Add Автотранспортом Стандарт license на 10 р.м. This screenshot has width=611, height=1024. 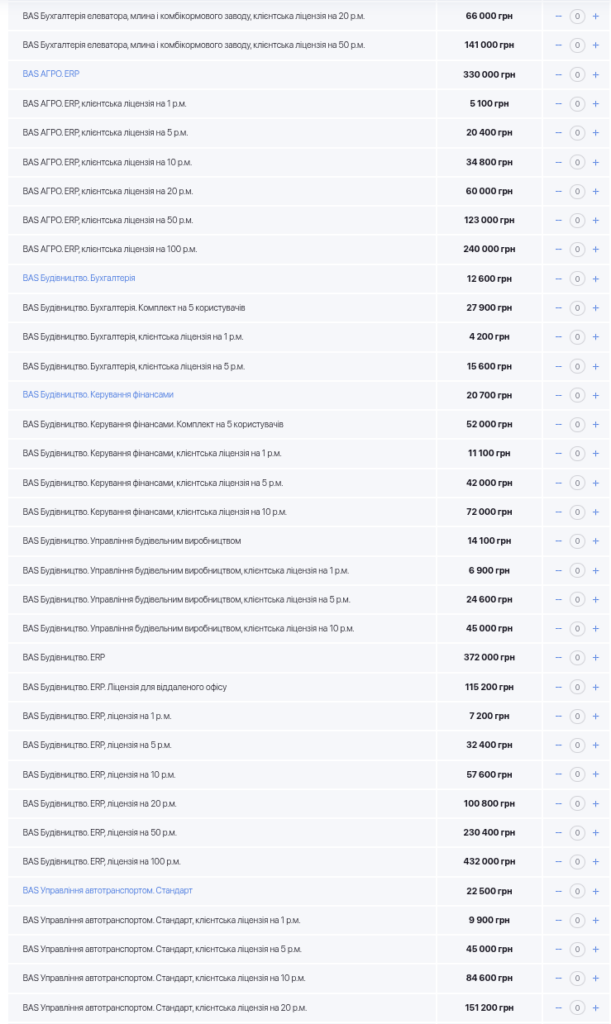pos(596,978)
